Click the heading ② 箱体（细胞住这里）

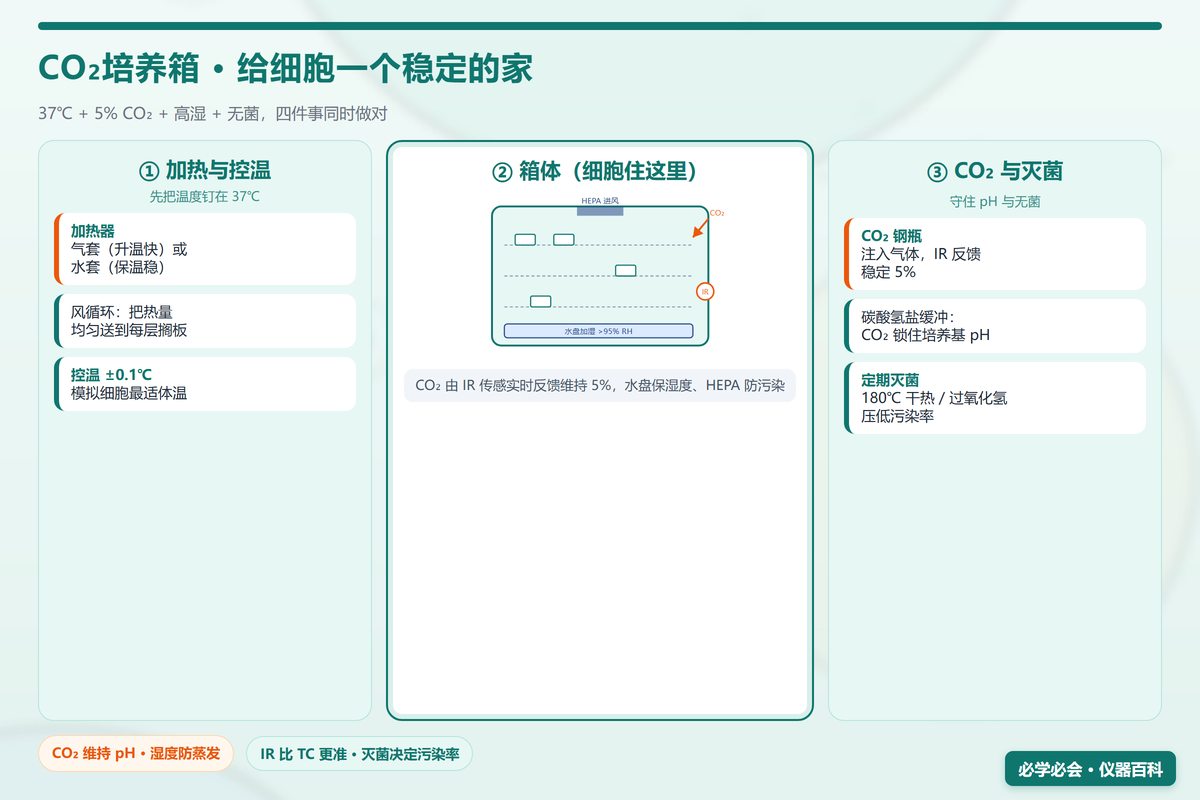[600, 171]
